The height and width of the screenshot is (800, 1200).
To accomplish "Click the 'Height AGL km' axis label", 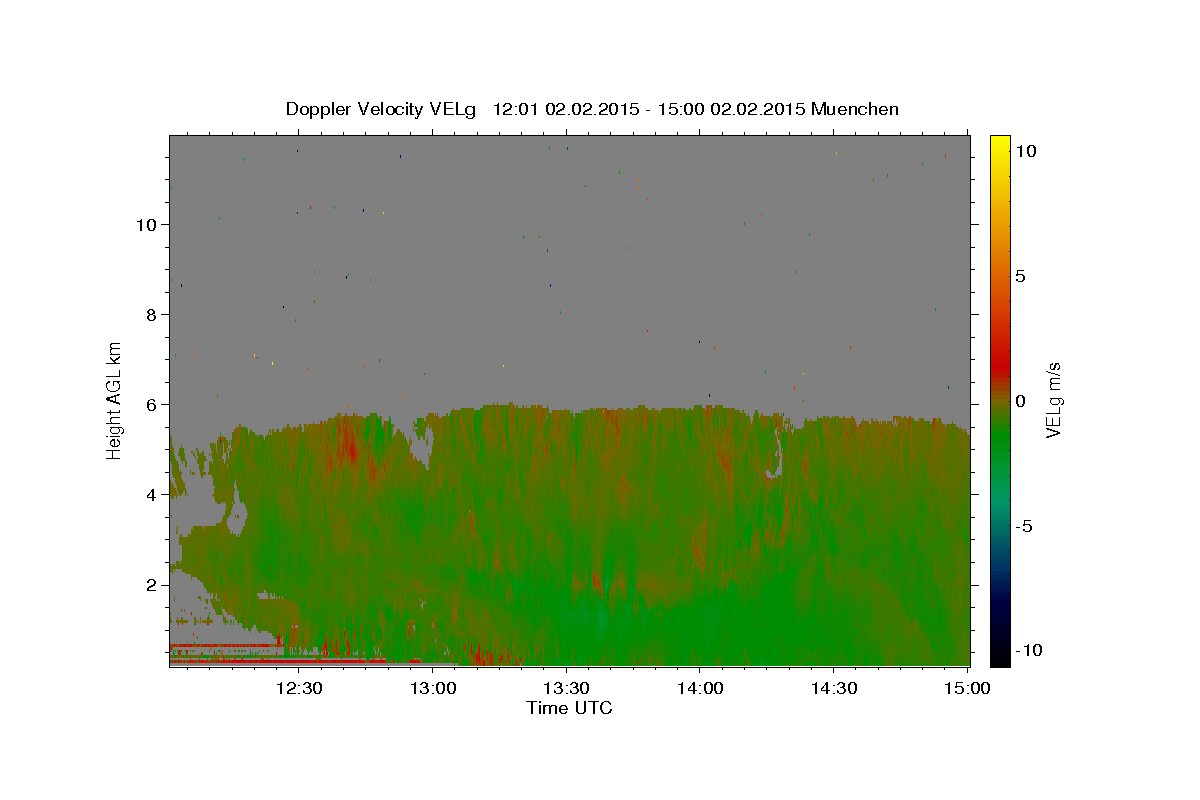I will (x=115, y=400).
